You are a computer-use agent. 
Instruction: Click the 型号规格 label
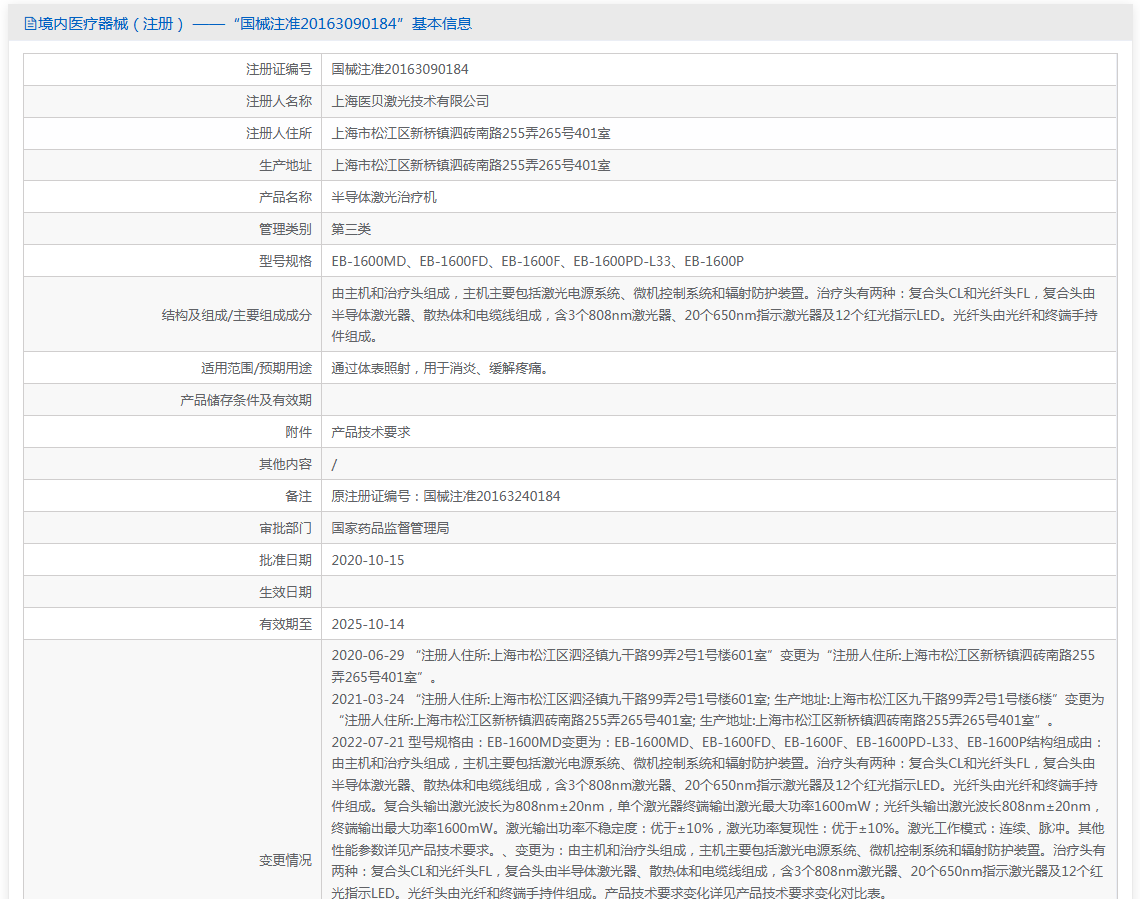tap(285, 261)
